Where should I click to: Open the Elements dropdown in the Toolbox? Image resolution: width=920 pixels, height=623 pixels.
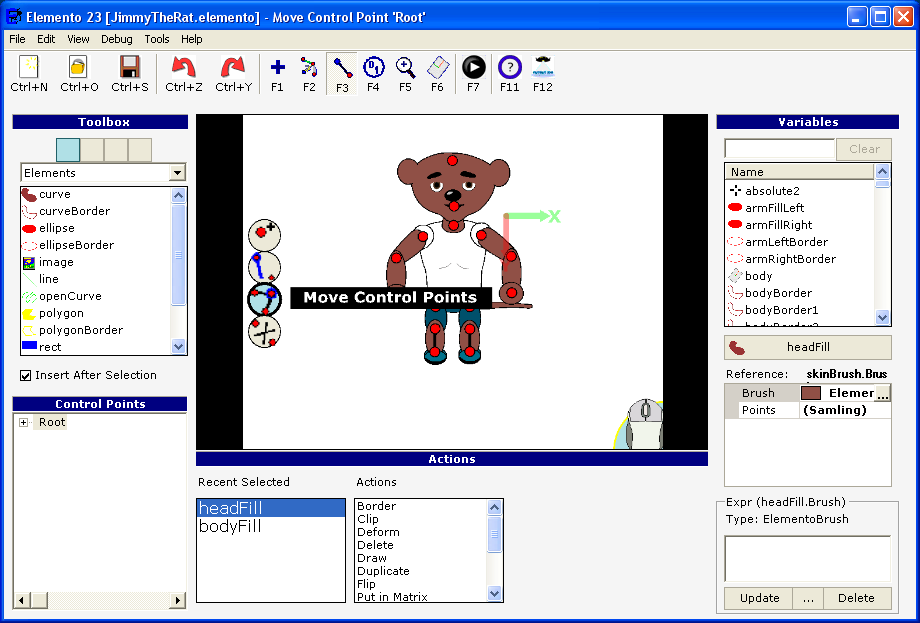(x=178, y=172)
